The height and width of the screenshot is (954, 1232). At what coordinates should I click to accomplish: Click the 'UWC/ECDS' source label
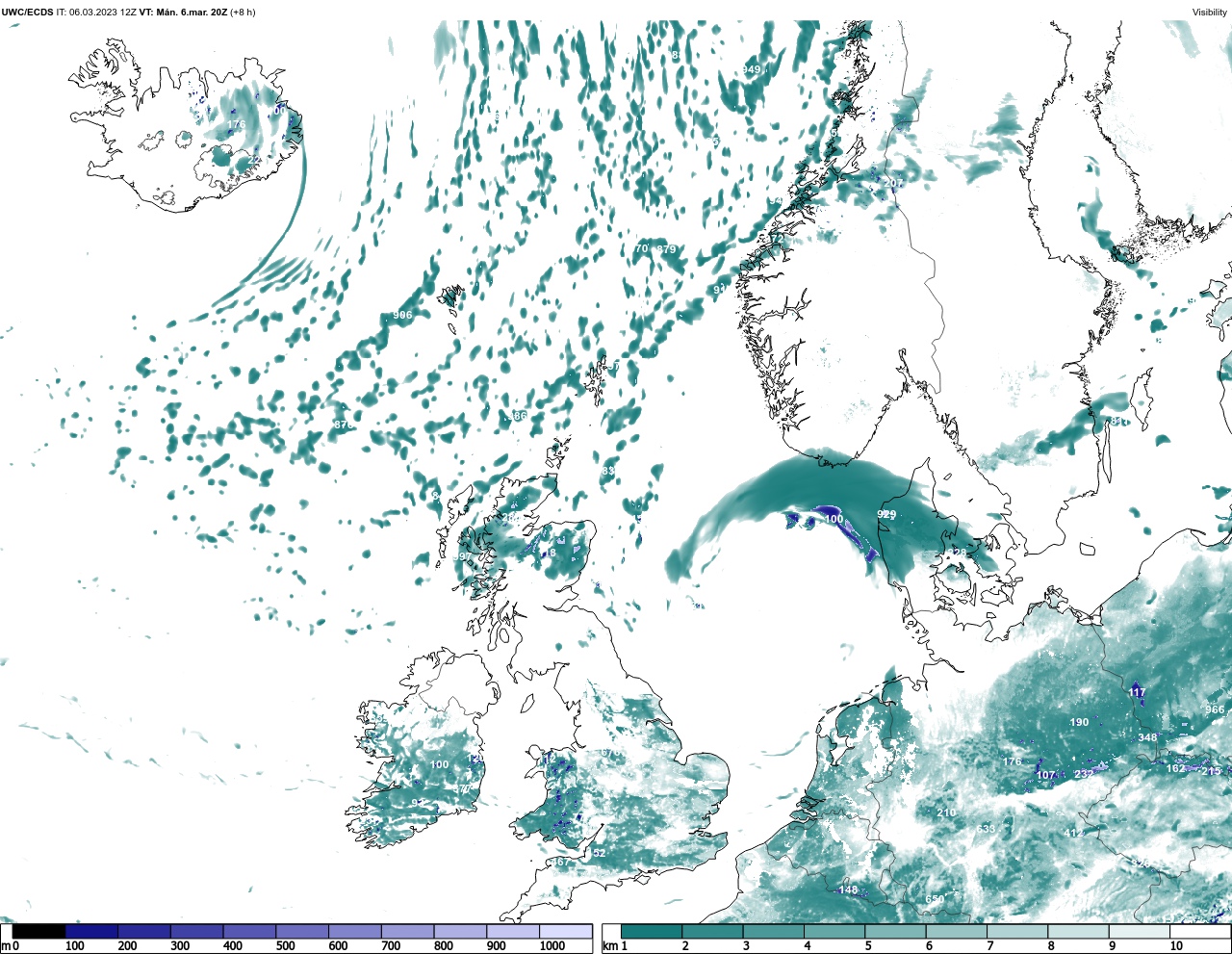click(x=28, y=13)
